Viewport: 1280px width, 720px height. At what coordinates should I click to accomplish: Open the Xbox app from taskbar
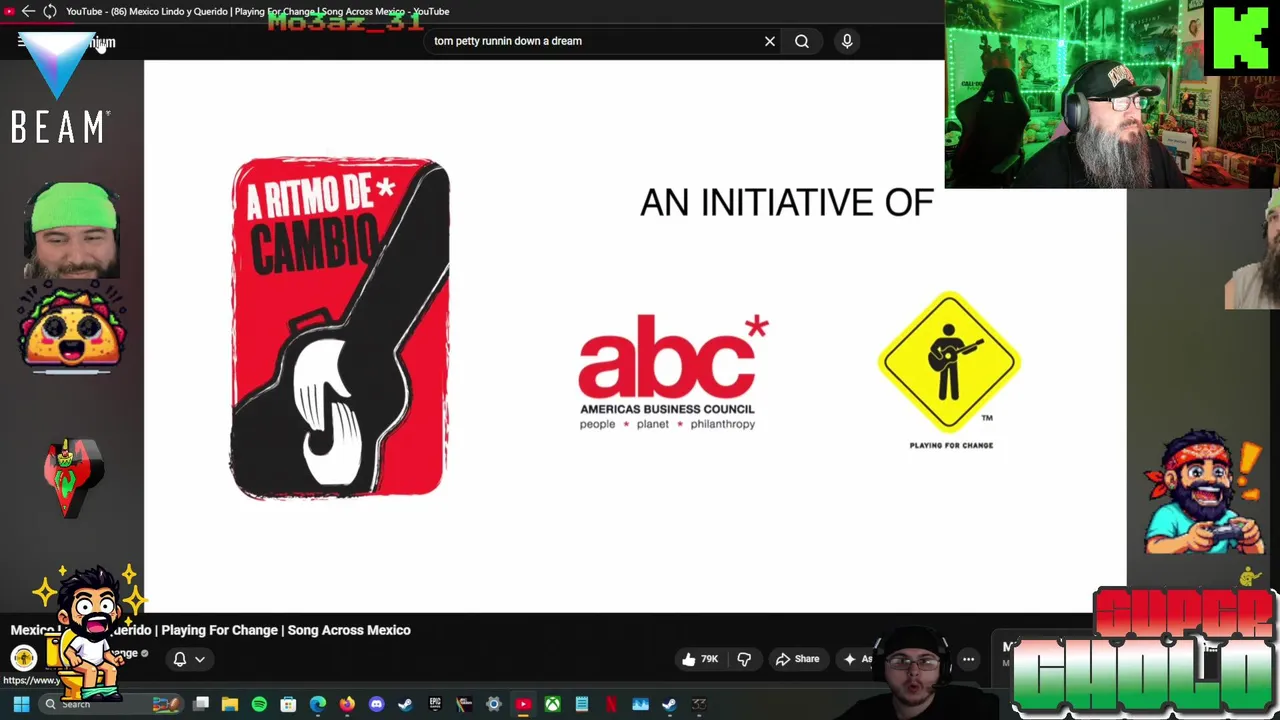[x=552, y=704]
